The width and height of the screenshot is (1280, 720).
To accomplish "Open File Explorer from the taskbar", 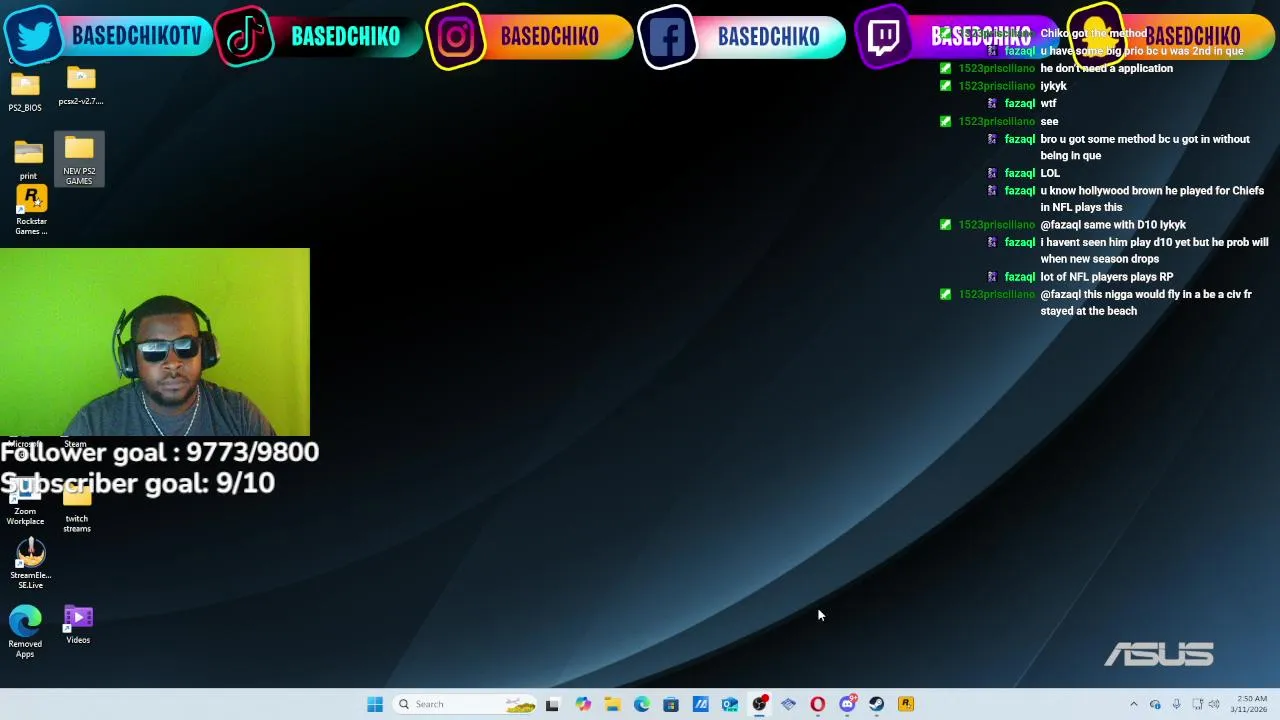I will pos(612,704).
